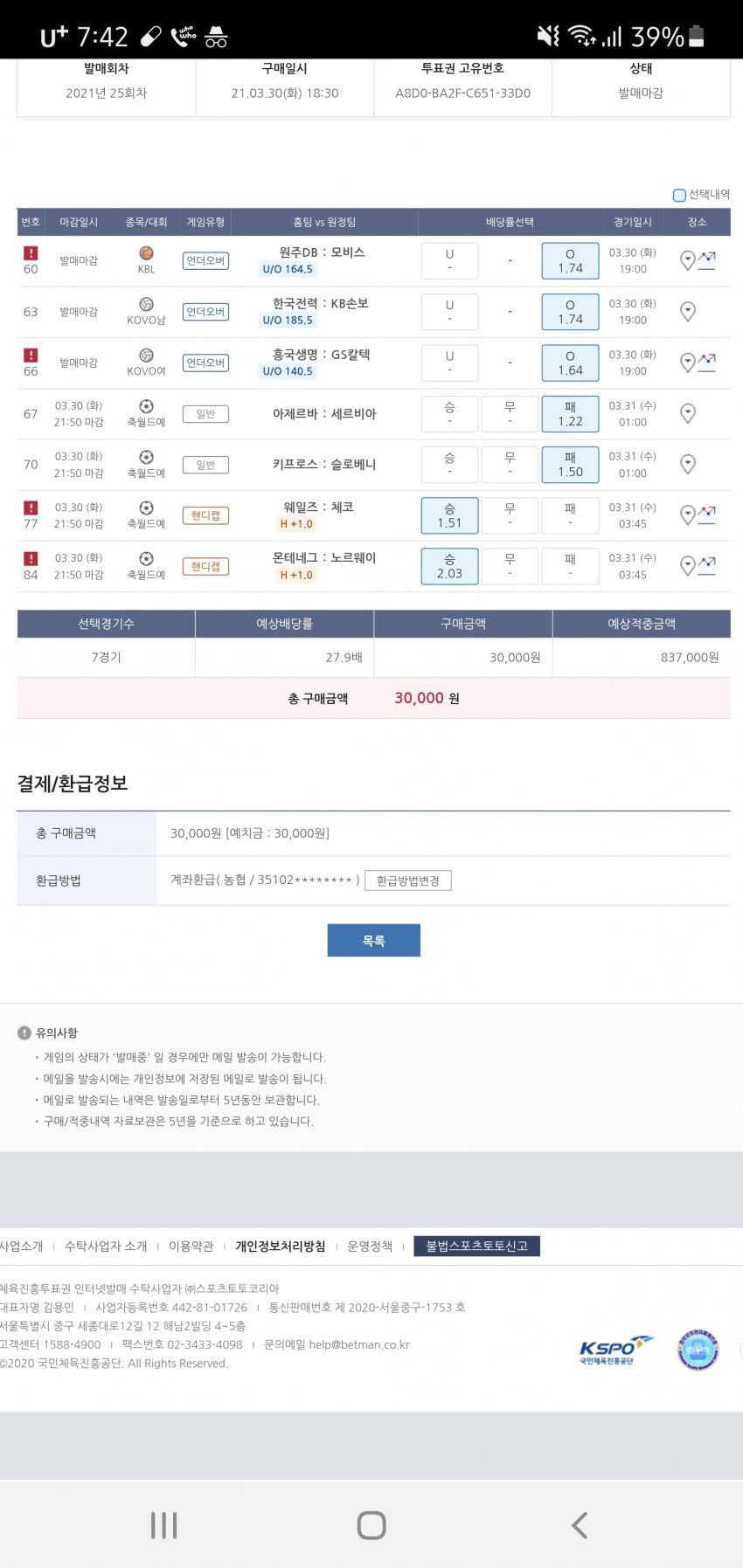Viewport: 743px width, 1568px height.
Task: Tap the location pin for match 63
Action: coord(688,312)
